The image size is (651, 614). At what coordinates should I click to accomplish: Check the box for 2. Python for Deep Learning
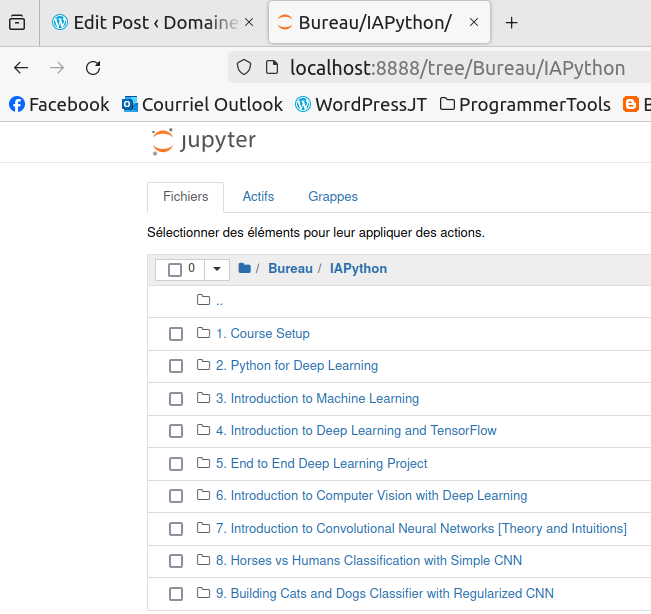click(176, 367)
